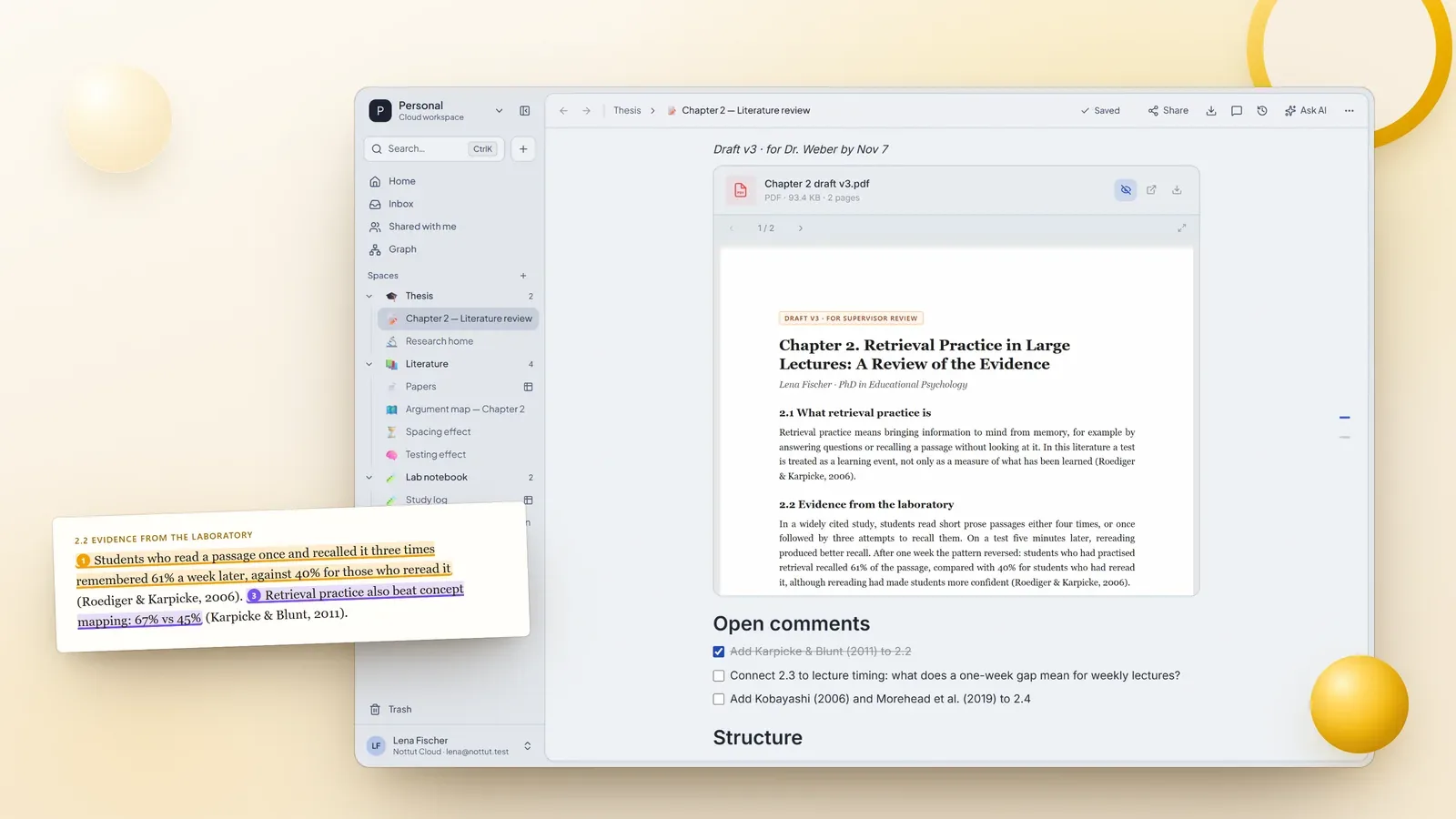
Task: Toggle the sidebar collapse icon
Action: click(525, 111)
